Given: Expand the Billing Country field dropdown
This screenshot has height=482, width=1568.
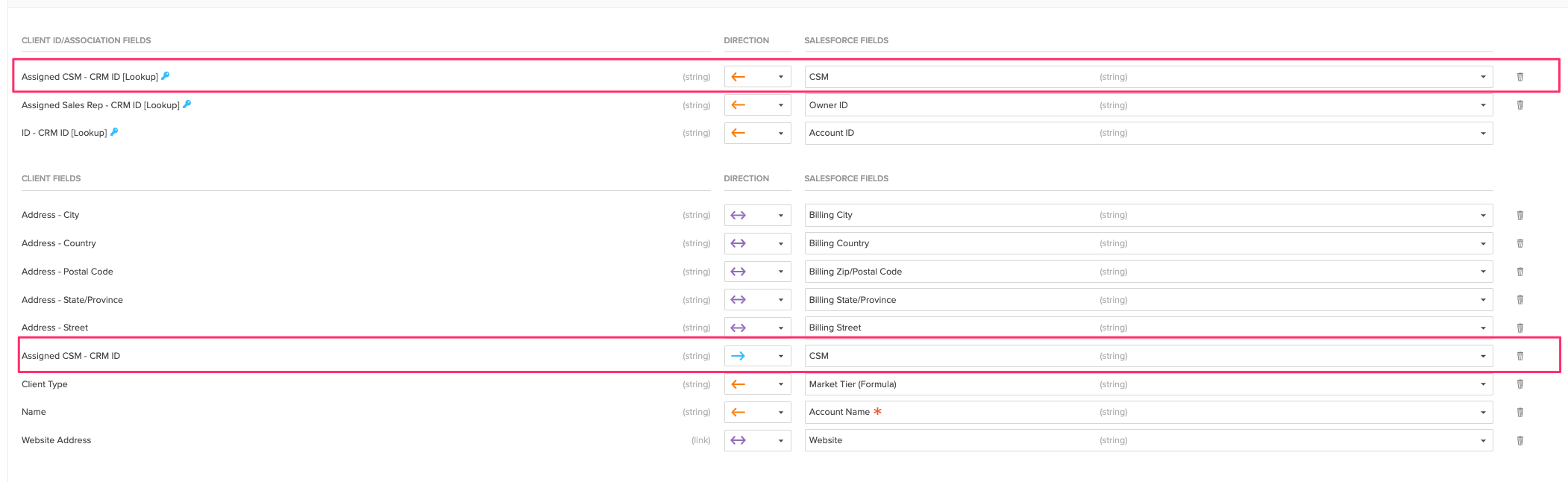Looking at the screenshot, I should [1149, 243].
